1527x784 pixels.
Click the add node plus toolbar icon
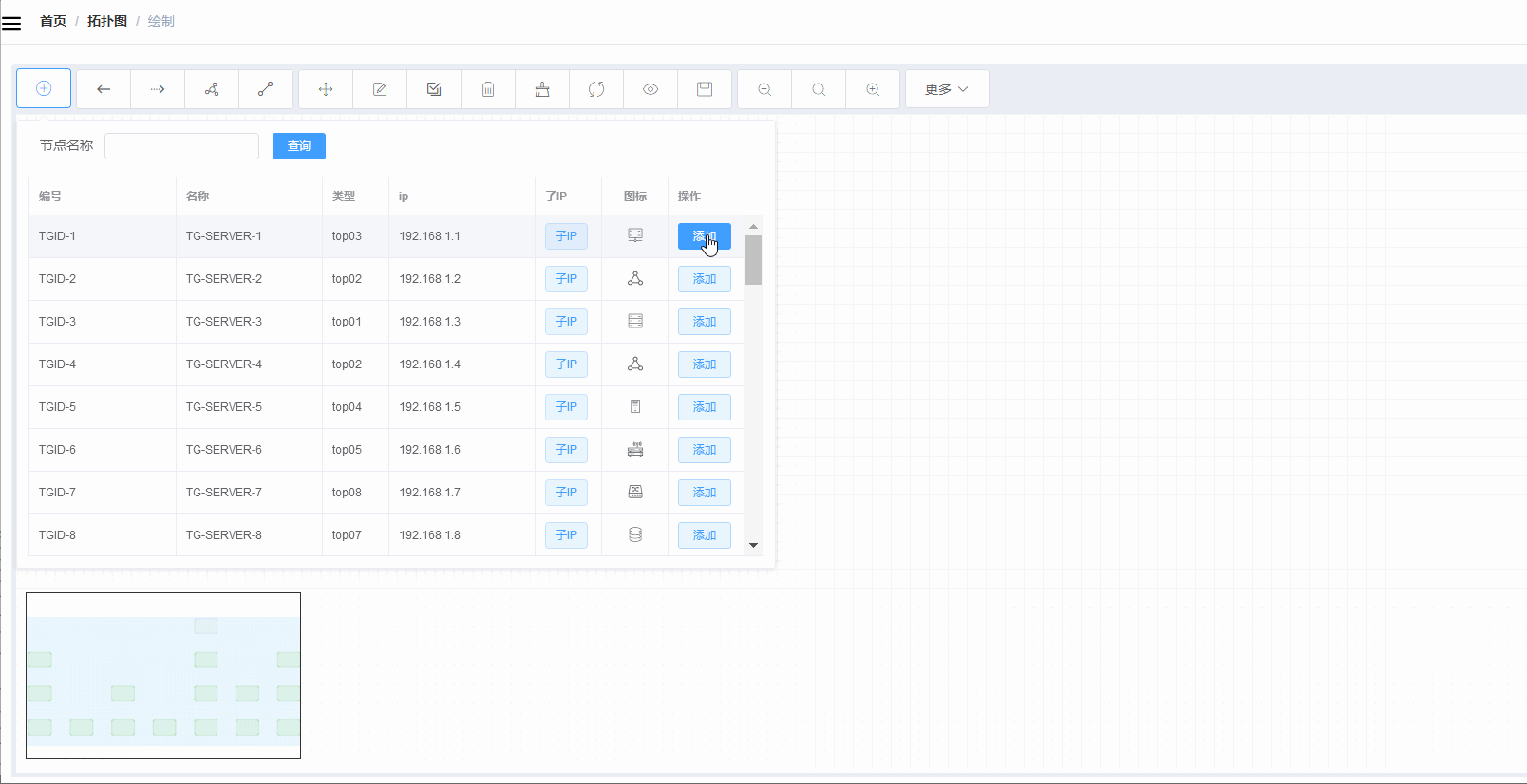pyautogui.click(x=44, y=88)
